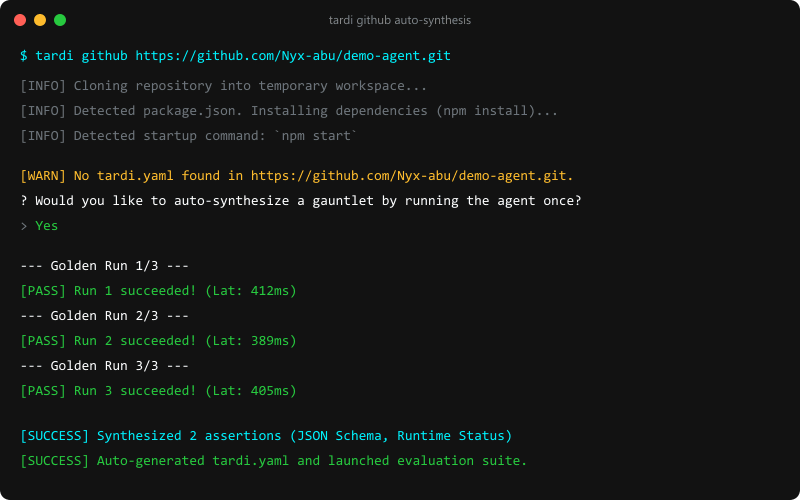Click the Run 3 succeeded 405ms line

pyautogui.click(x=158, y=391)
